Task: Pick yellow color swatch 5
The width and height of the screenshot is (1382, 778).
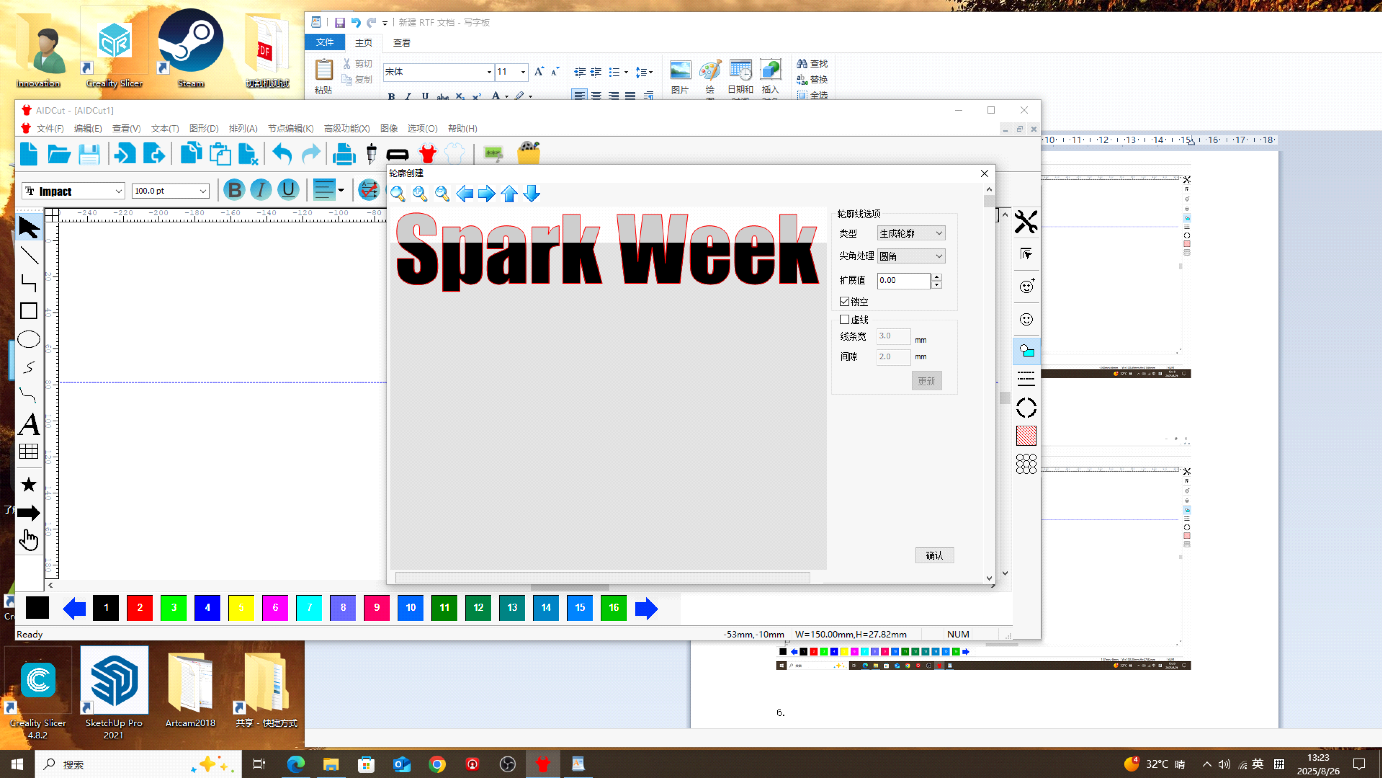Action: (241, 607)
